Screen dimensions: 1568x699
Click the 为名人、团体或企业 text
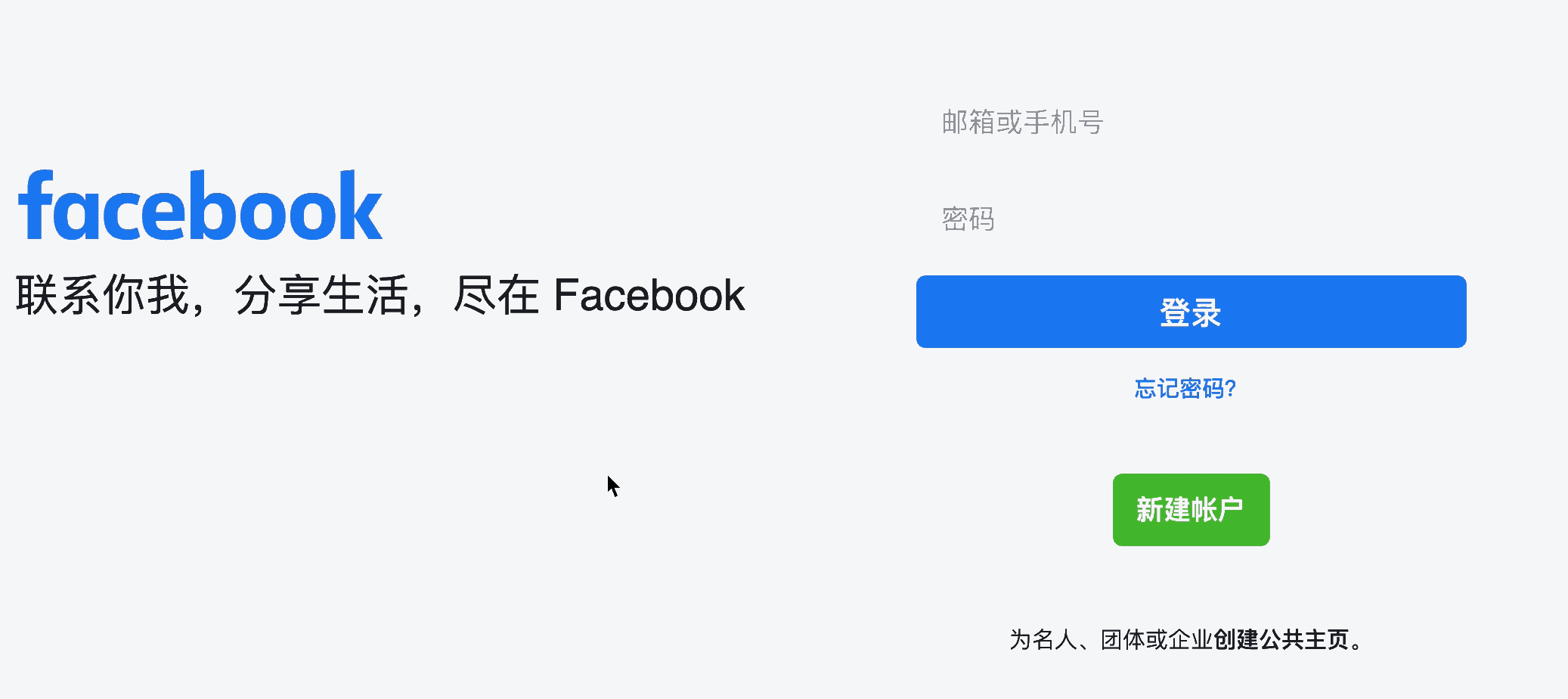pos(1111,640)
